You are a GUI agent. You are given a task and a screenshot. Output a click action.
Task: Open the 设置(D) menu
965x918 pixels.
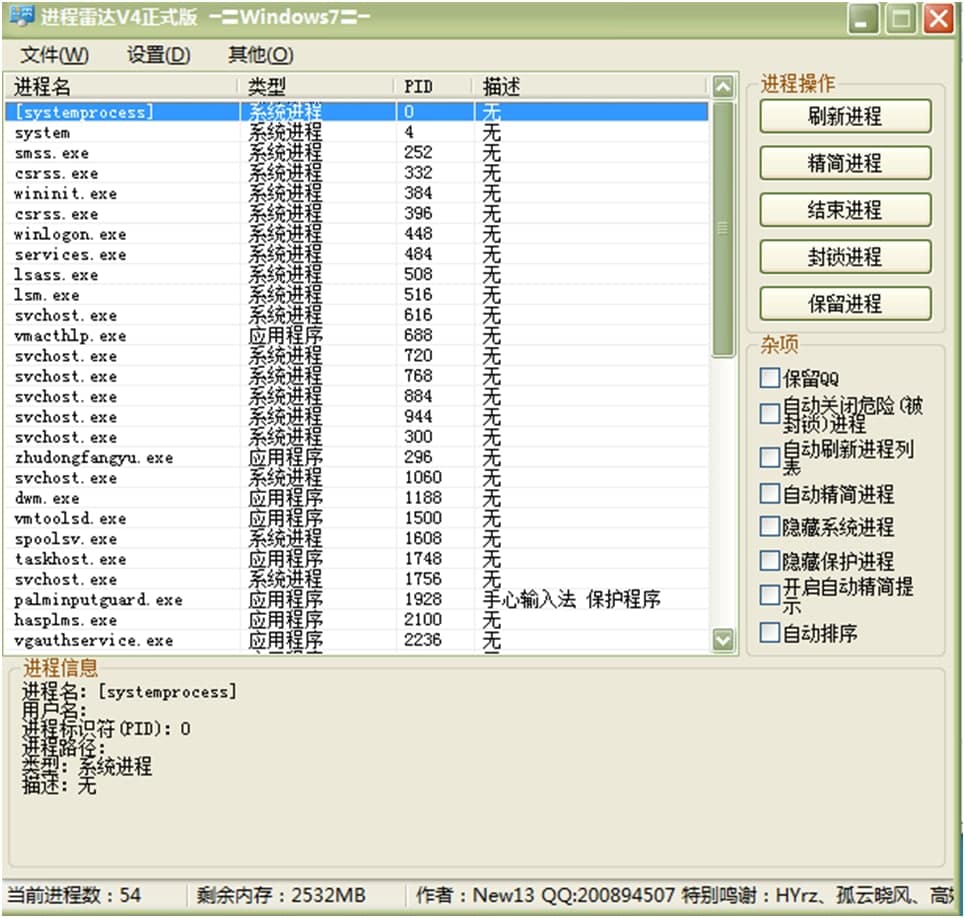tap(158, 55)
